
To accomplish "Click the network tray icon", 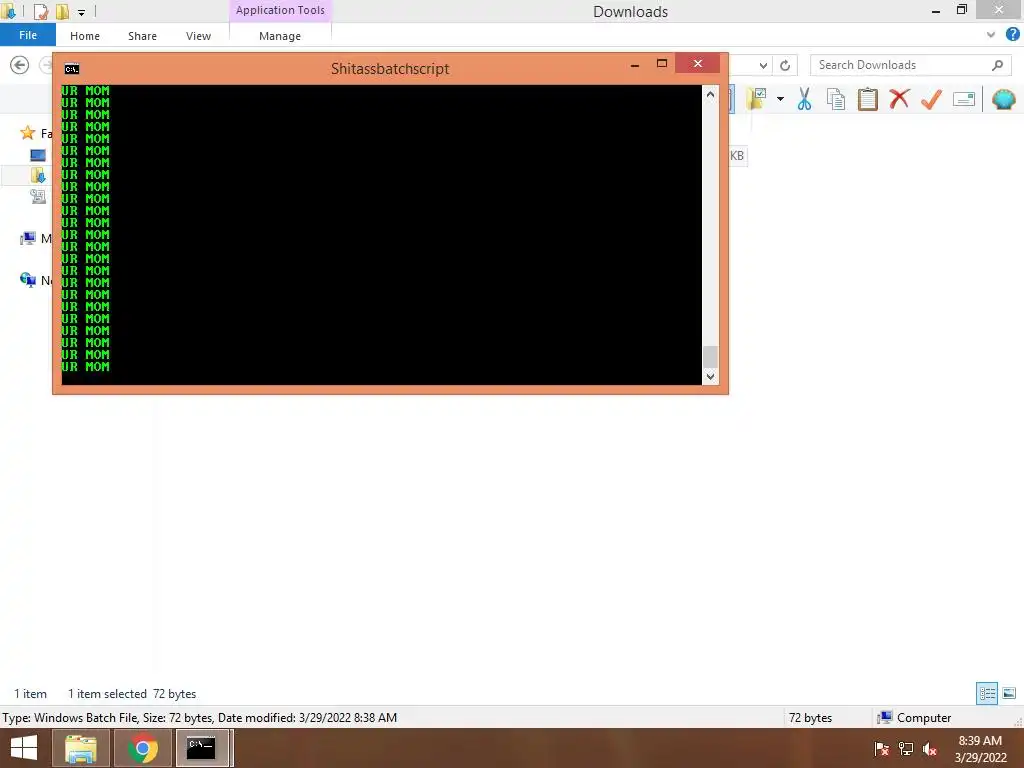I will (x=906, y=749).
